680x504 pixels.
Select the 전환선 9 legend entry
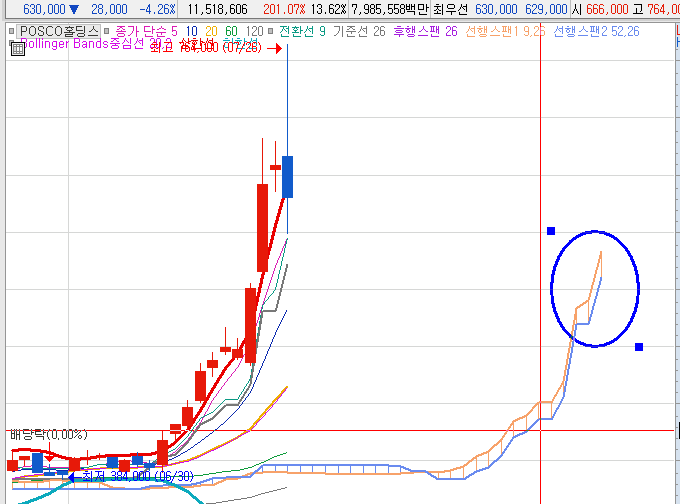pyautogui.click(x=302, y=31)
